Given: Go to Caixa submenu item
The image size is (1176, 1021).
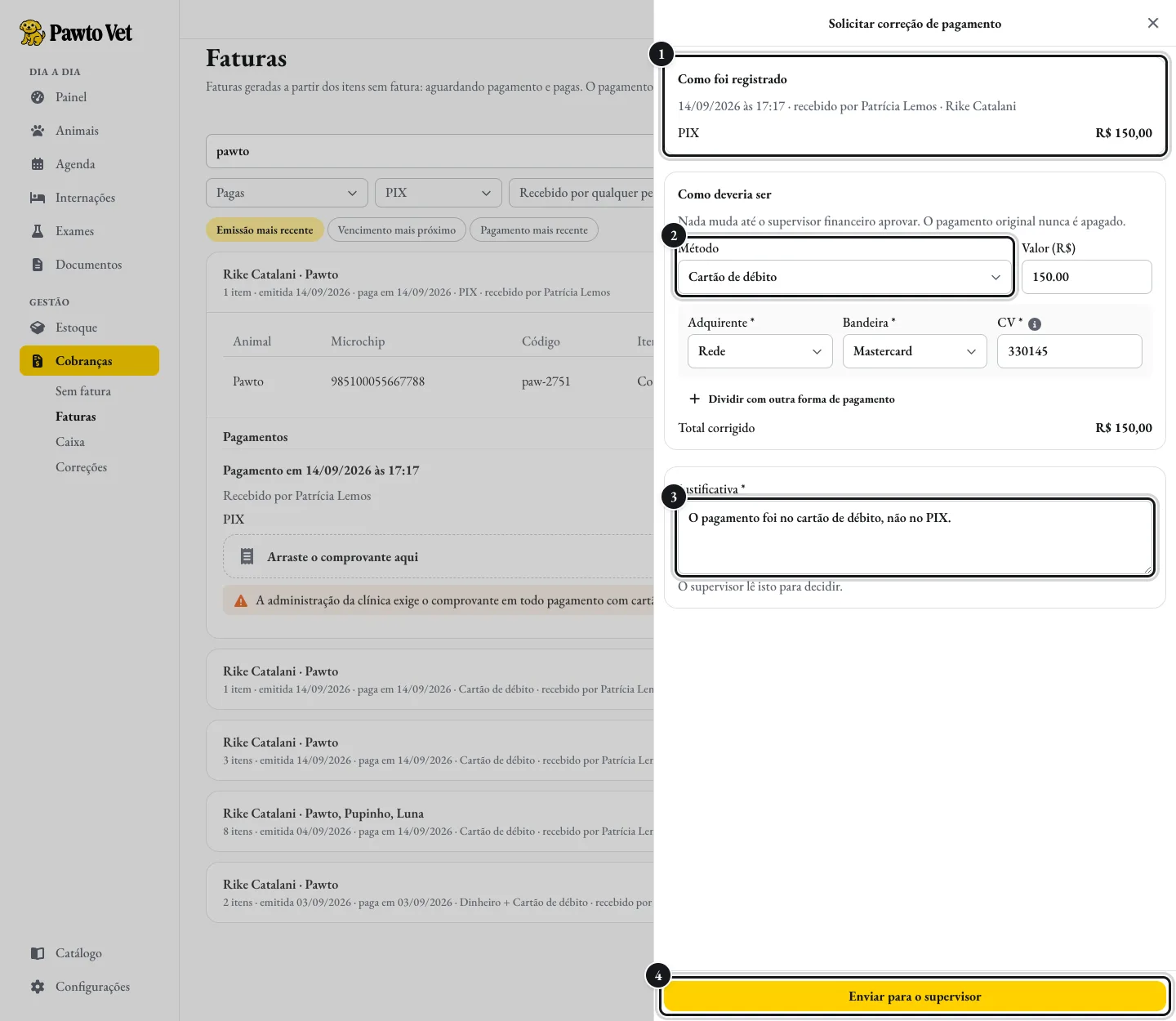Looking at the screenshot, I should (70, 442).
